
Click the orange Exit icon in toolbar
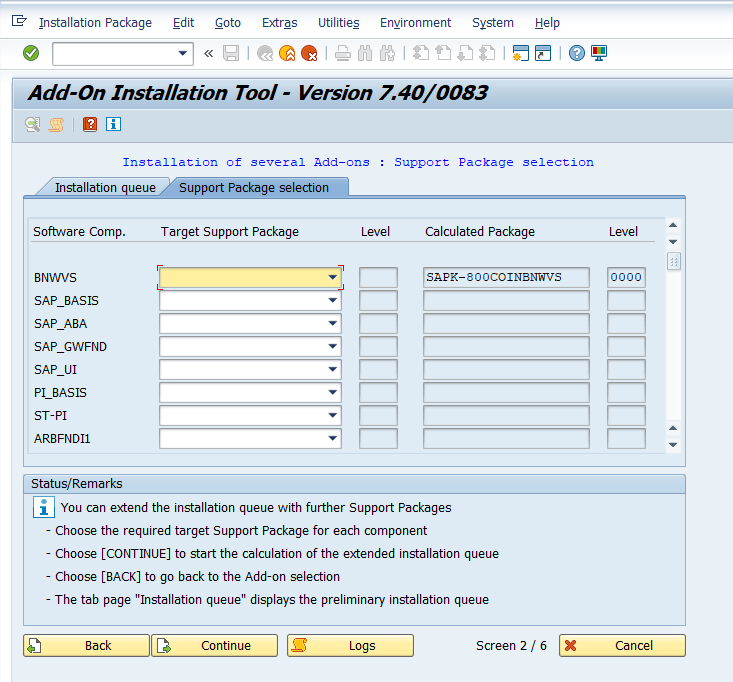287,53
